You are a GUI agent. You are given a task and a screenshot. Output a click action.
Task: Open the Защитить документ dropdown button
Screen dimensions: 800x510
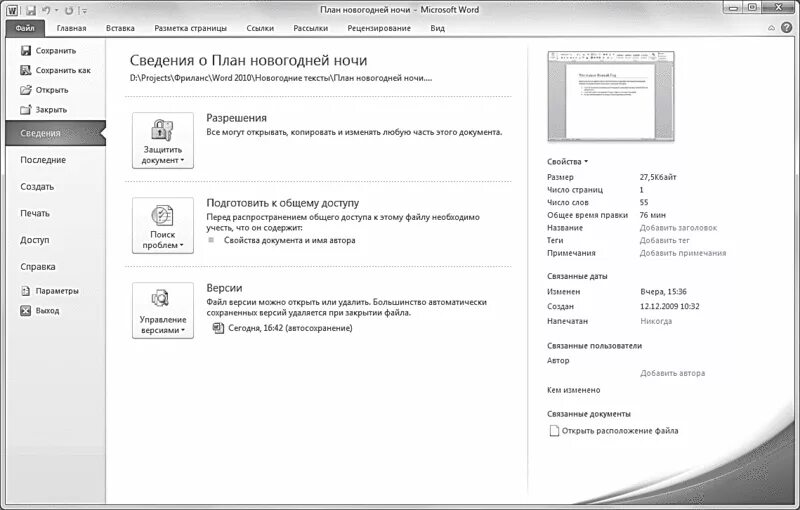click(x=163, y=140)
